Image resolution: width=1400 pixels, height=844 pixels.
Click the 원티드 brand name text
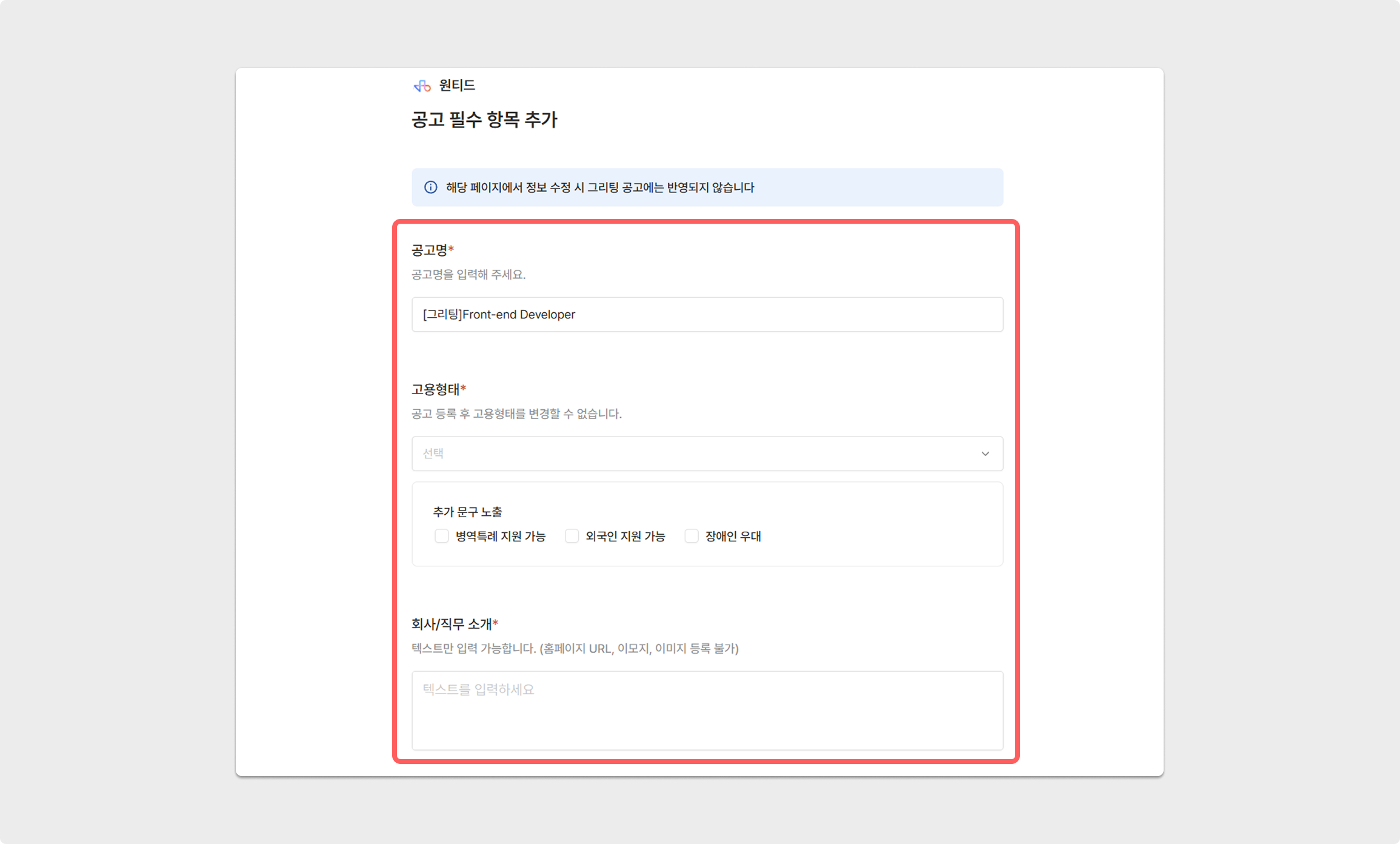457,85
